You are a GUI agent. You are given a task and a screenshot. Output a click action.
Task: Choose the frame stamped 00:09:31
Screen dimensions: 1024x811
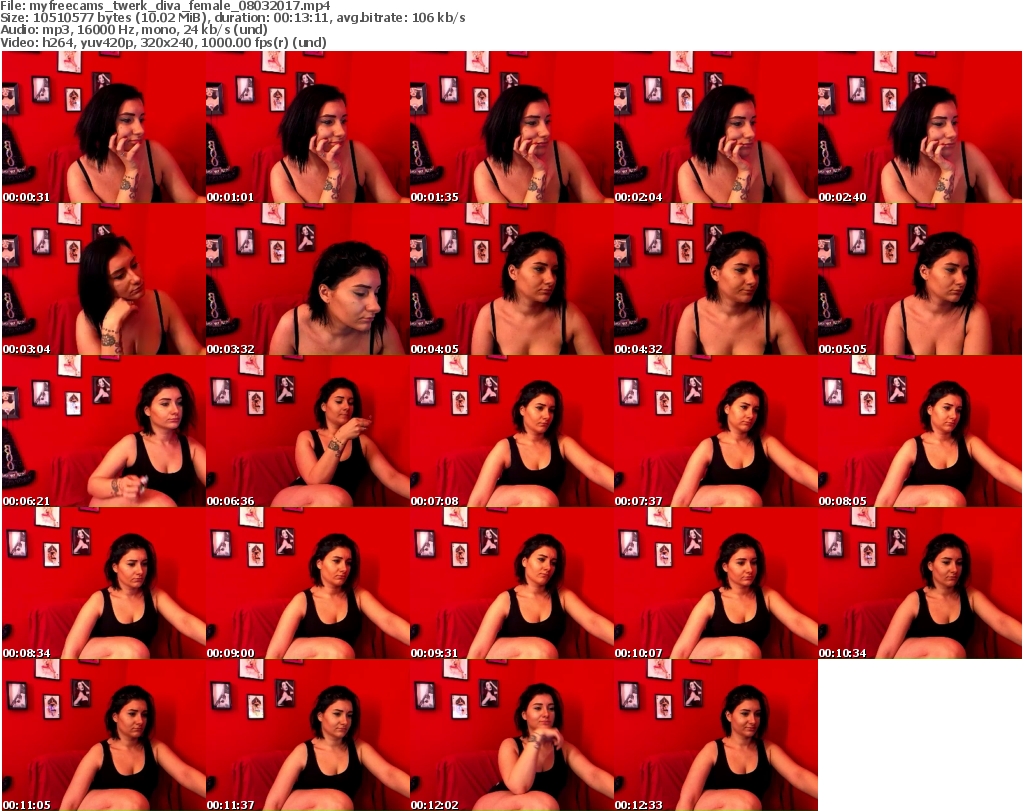[511, 583]
